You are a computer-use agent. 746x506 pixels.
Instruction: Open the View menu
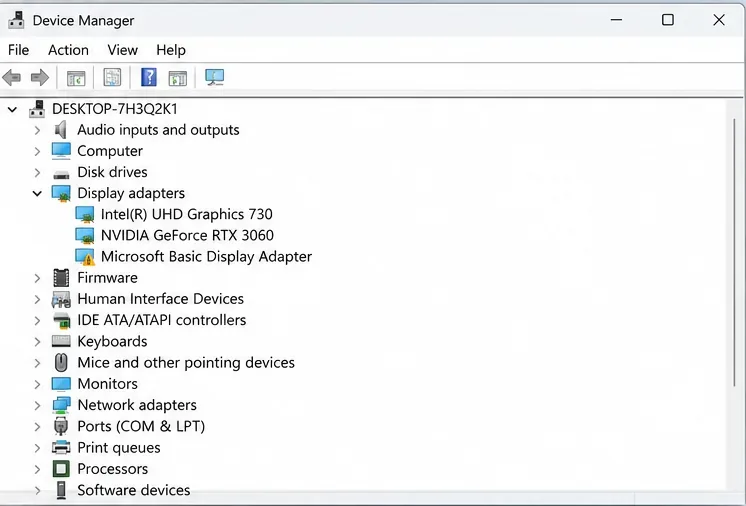click(x=122, y=50)
